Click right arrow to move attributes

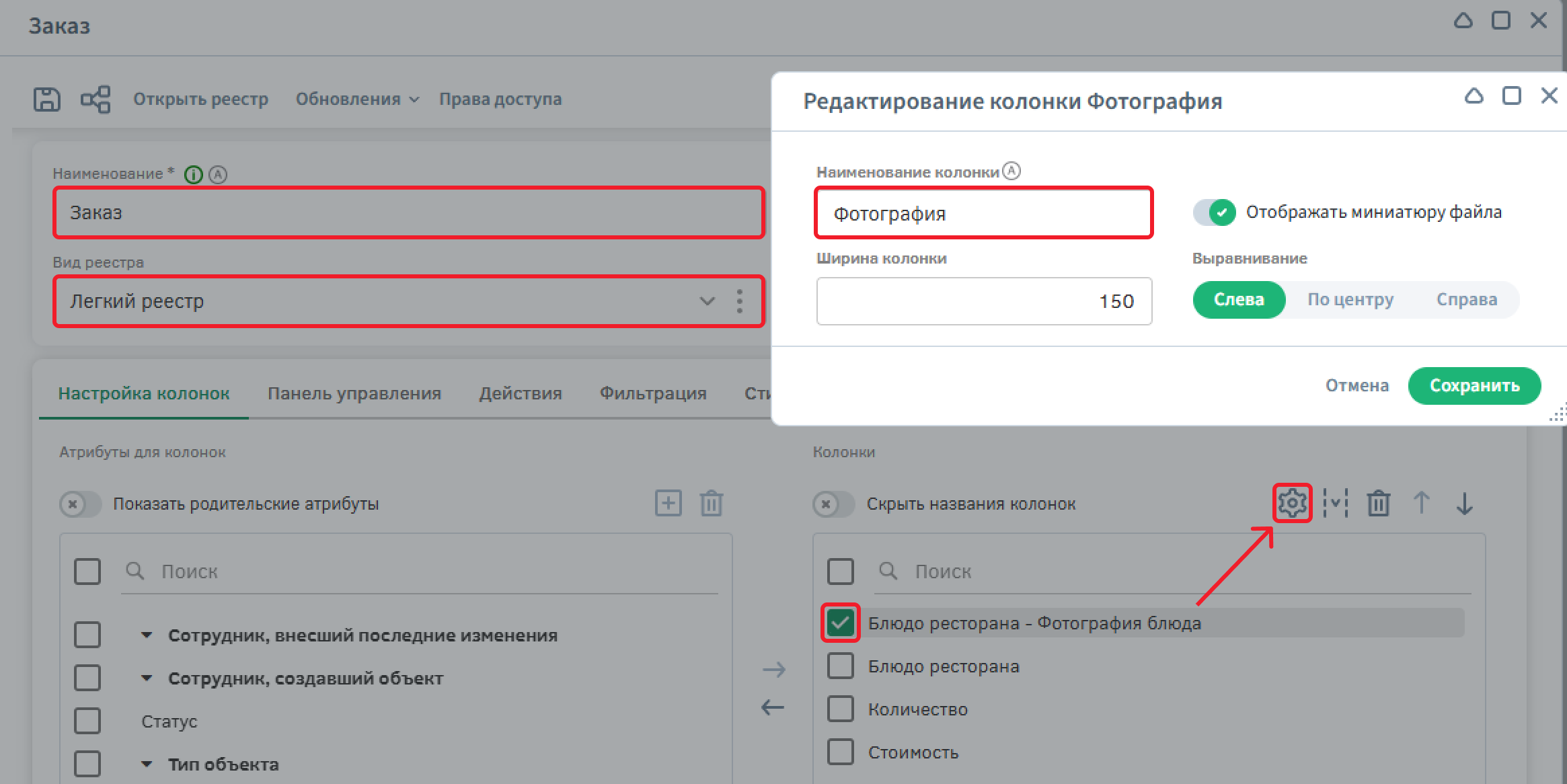coord(773,669)
